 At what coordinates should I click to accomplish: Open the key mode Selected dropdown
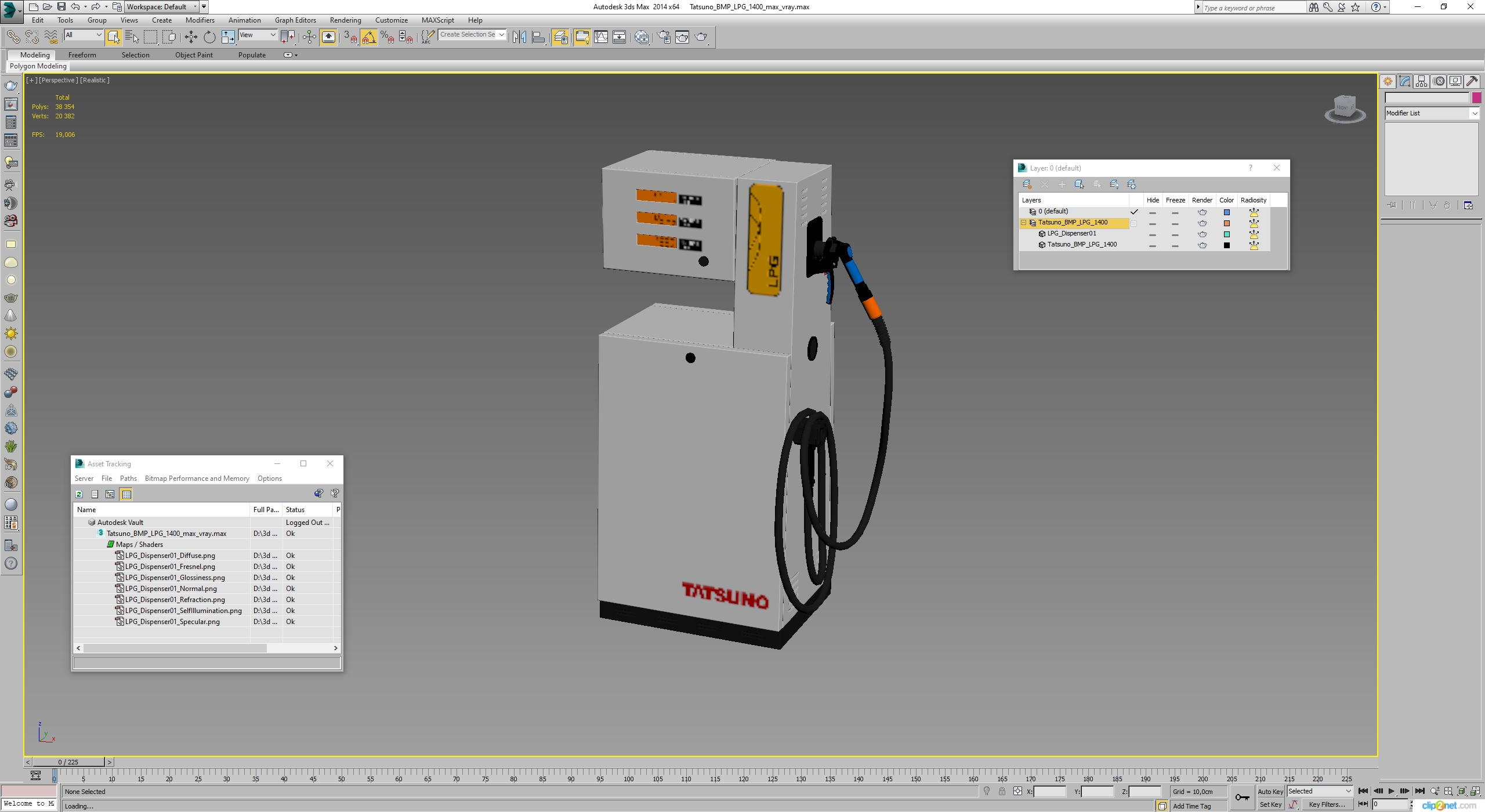click(1320, 791)
